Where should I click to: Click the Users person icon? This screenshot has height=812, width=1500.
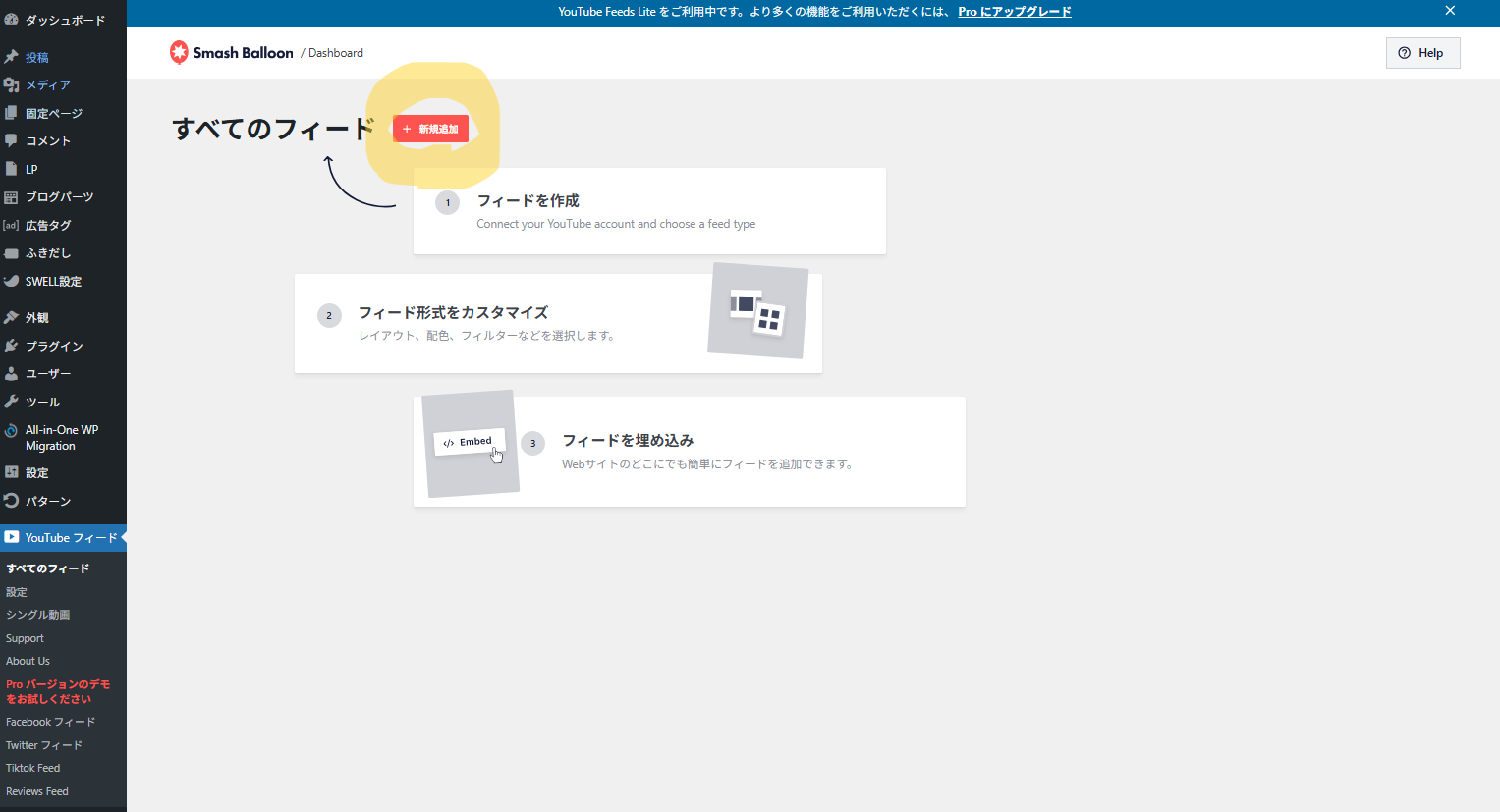click(x=12, y=373)
